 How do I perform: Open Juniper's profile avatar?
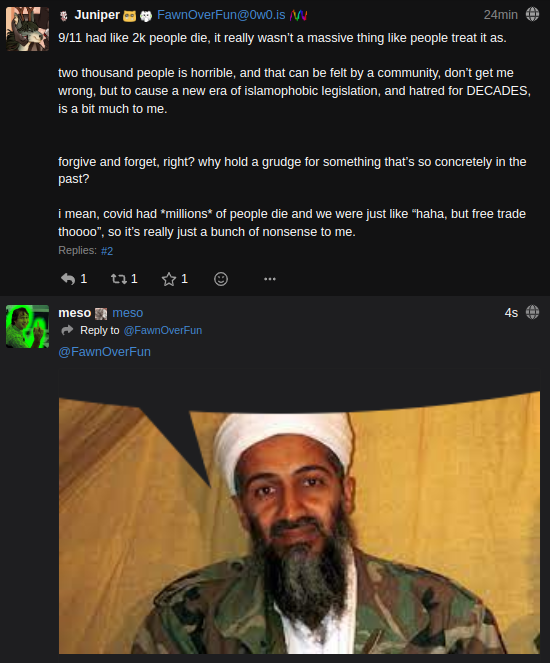[x=27, y=29]
